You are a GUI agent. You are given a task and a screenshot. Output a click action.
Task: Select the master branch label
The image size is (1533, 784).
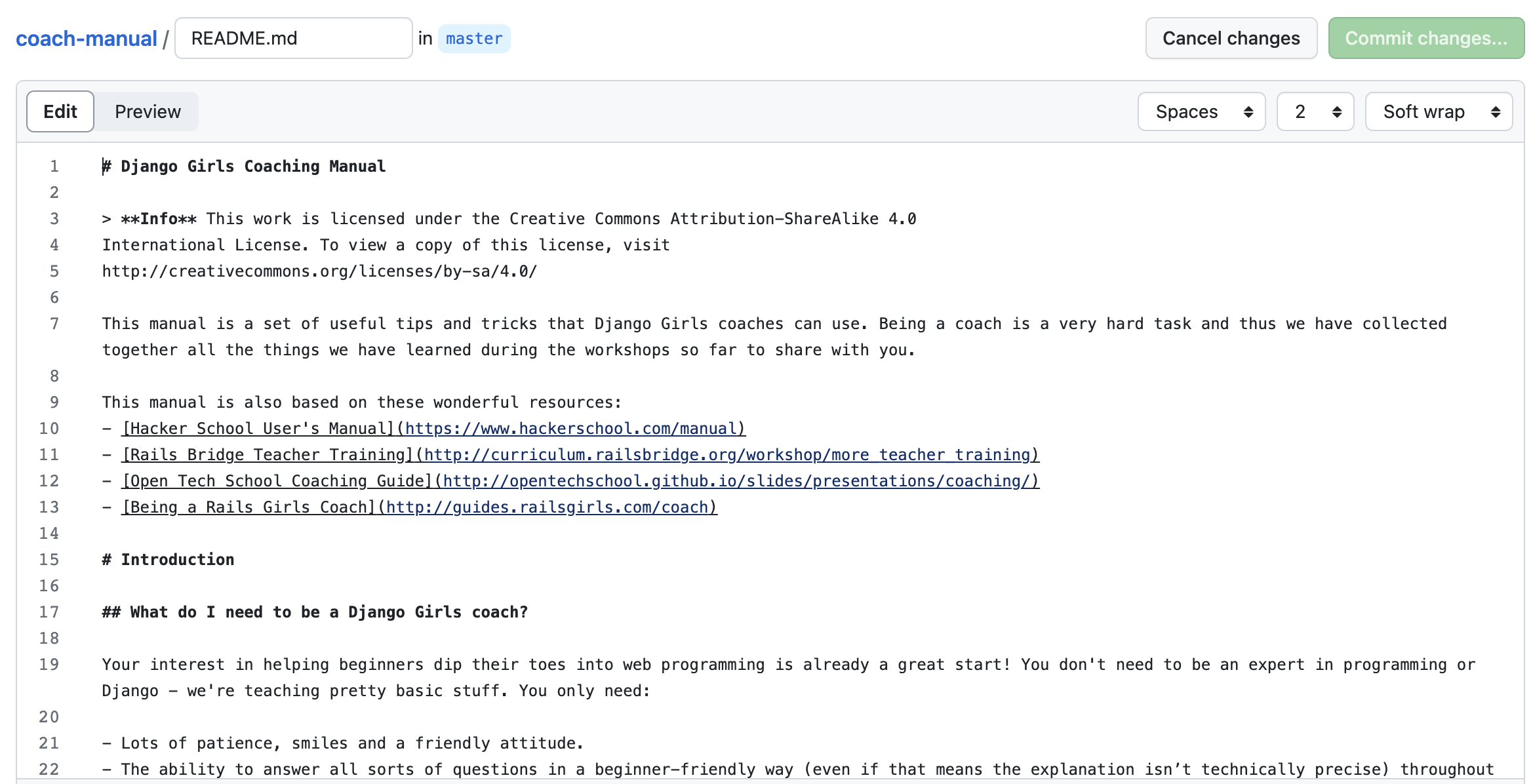(474, 39)
